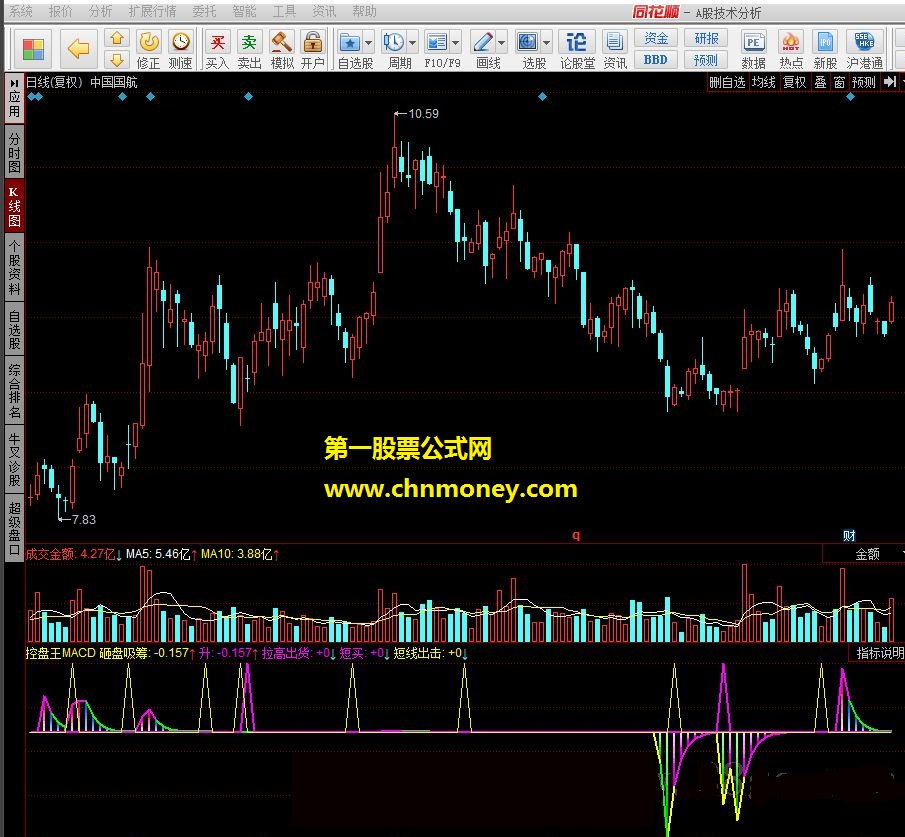Screen dimensions: 905x837
Task: Switch to K线图 sidebar tab
Action: [x=14, y=206]
